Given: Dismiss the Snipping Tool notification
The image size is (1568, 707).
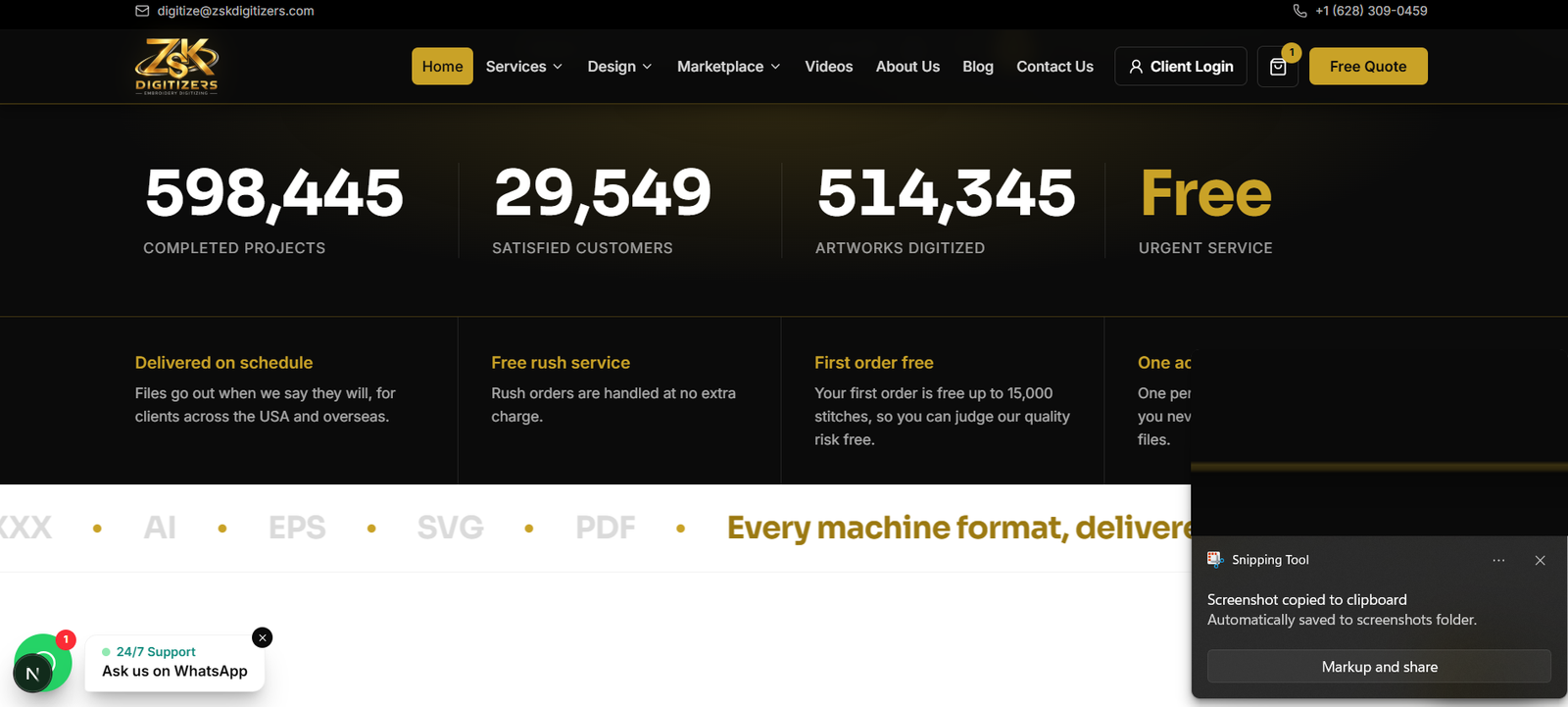Looking at the screenshot, I should pos(1540,560).
